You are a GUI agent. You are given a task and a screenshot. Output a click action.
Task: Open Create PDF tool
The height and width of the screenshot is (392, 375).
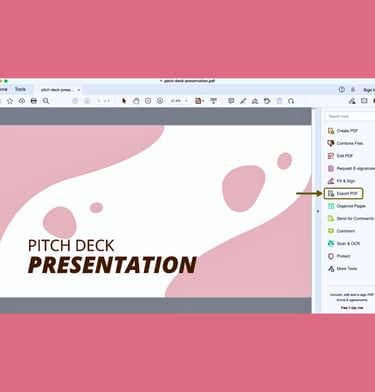pyautogui.click(x=343, y=131)
